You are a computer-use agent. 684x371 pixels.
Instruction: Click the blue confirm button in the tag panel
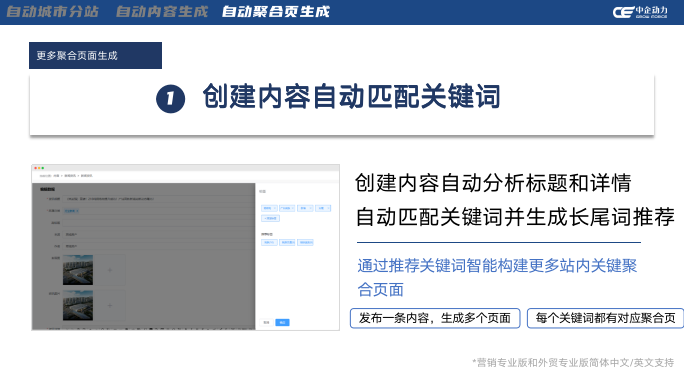pyautogui.click(x=282, y=322)
